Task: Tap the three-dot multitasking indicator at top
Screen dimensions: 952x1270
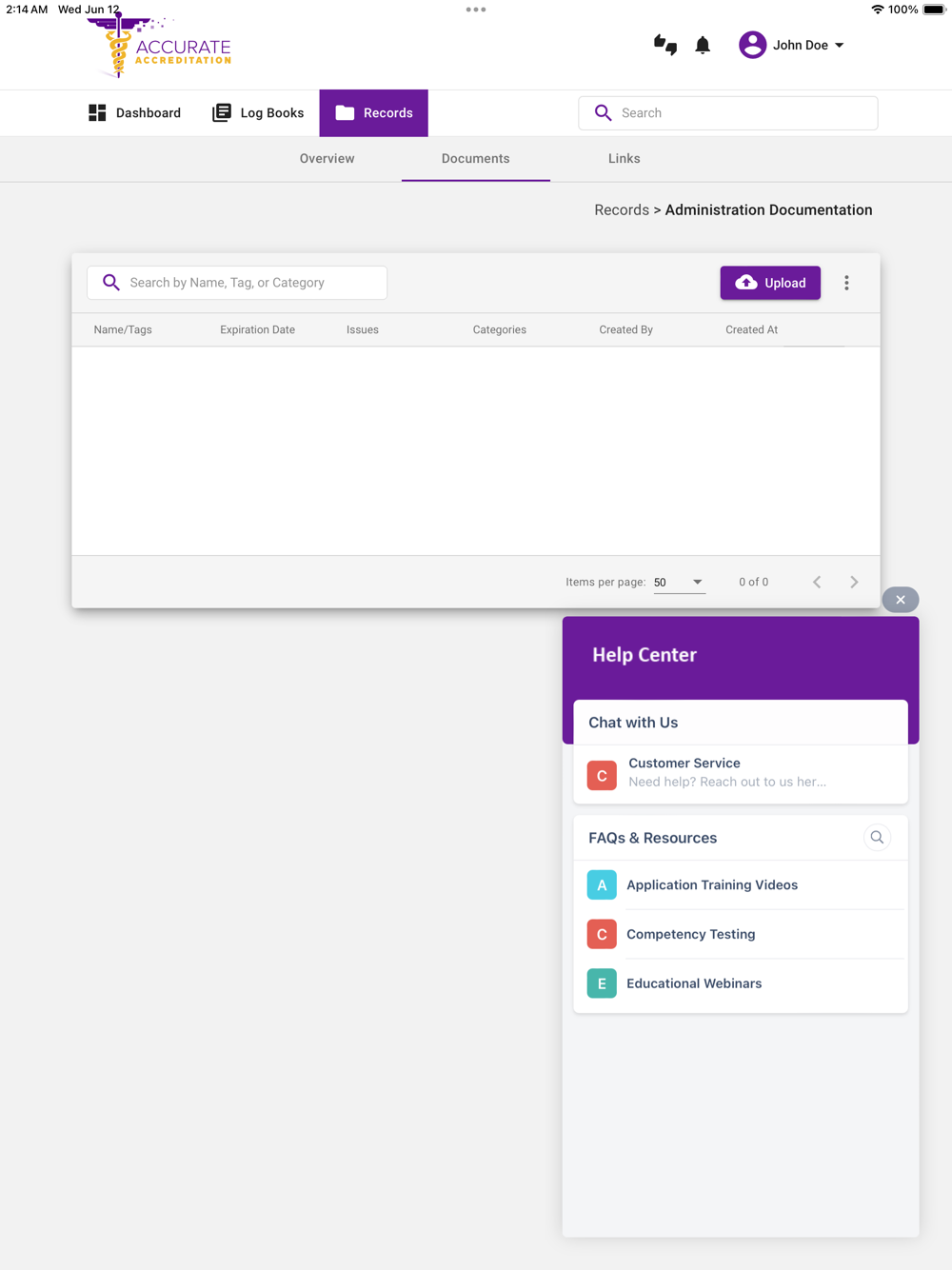Action: coord(476,10)
